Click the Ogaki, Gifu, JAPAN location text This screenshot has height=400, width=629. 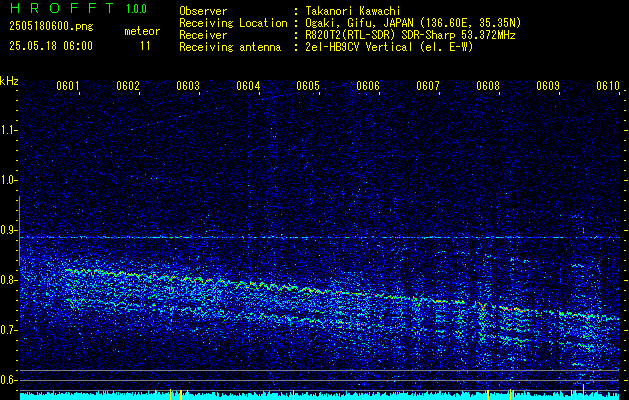click(x=413, y=23)
